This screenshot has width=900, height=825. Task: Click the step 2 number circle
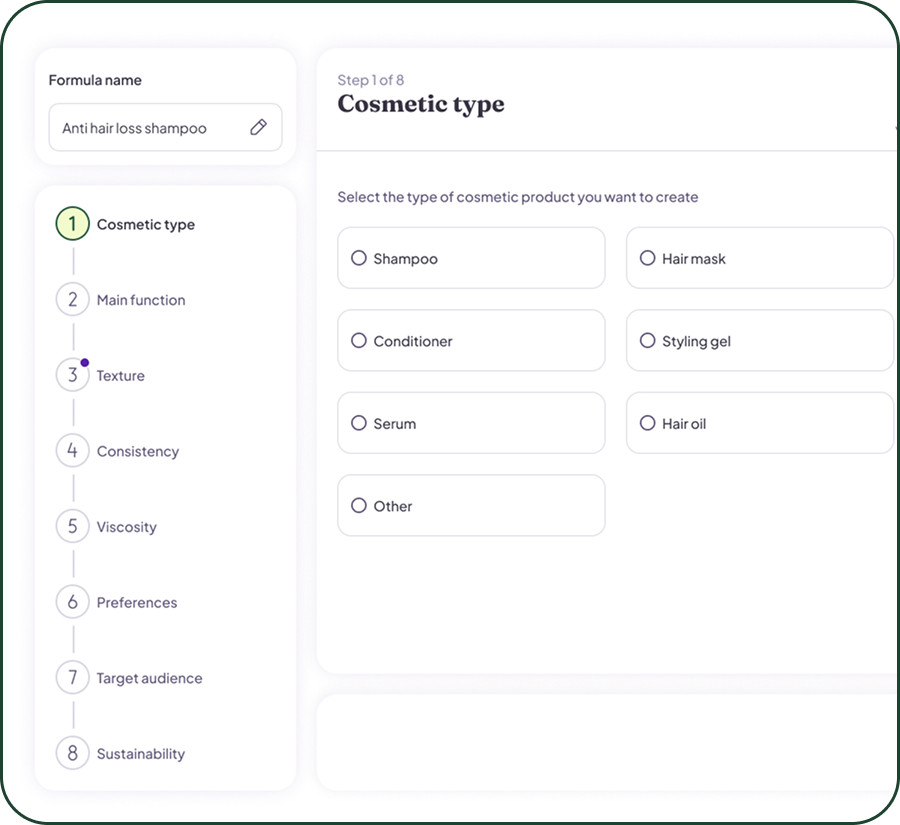[72, 300]
